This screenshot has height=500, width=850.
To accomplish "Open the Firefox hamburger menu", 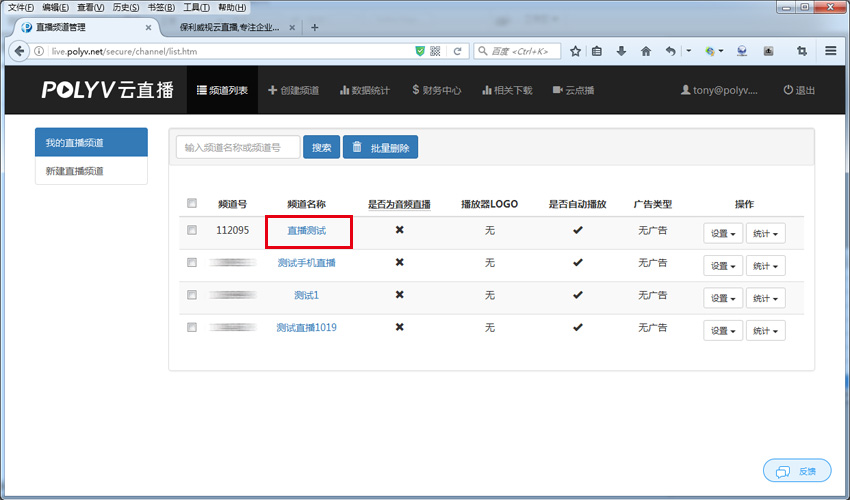I will [831, 51].
